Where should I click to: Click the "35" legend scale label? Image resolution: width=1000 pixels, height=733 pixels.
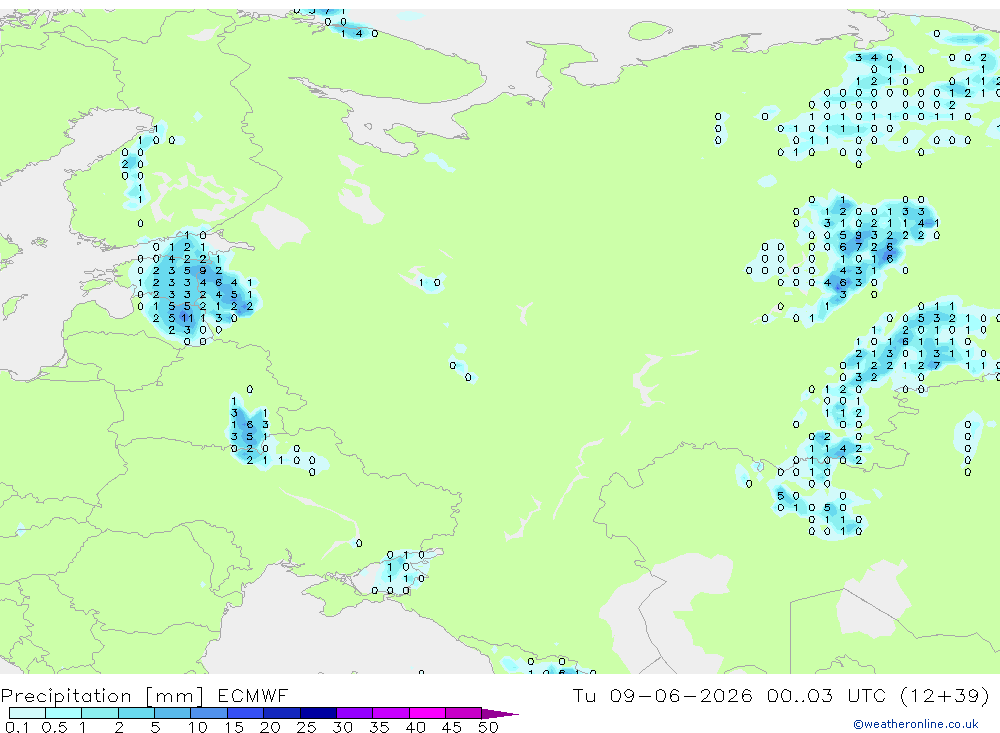click(x=379, y=727)
